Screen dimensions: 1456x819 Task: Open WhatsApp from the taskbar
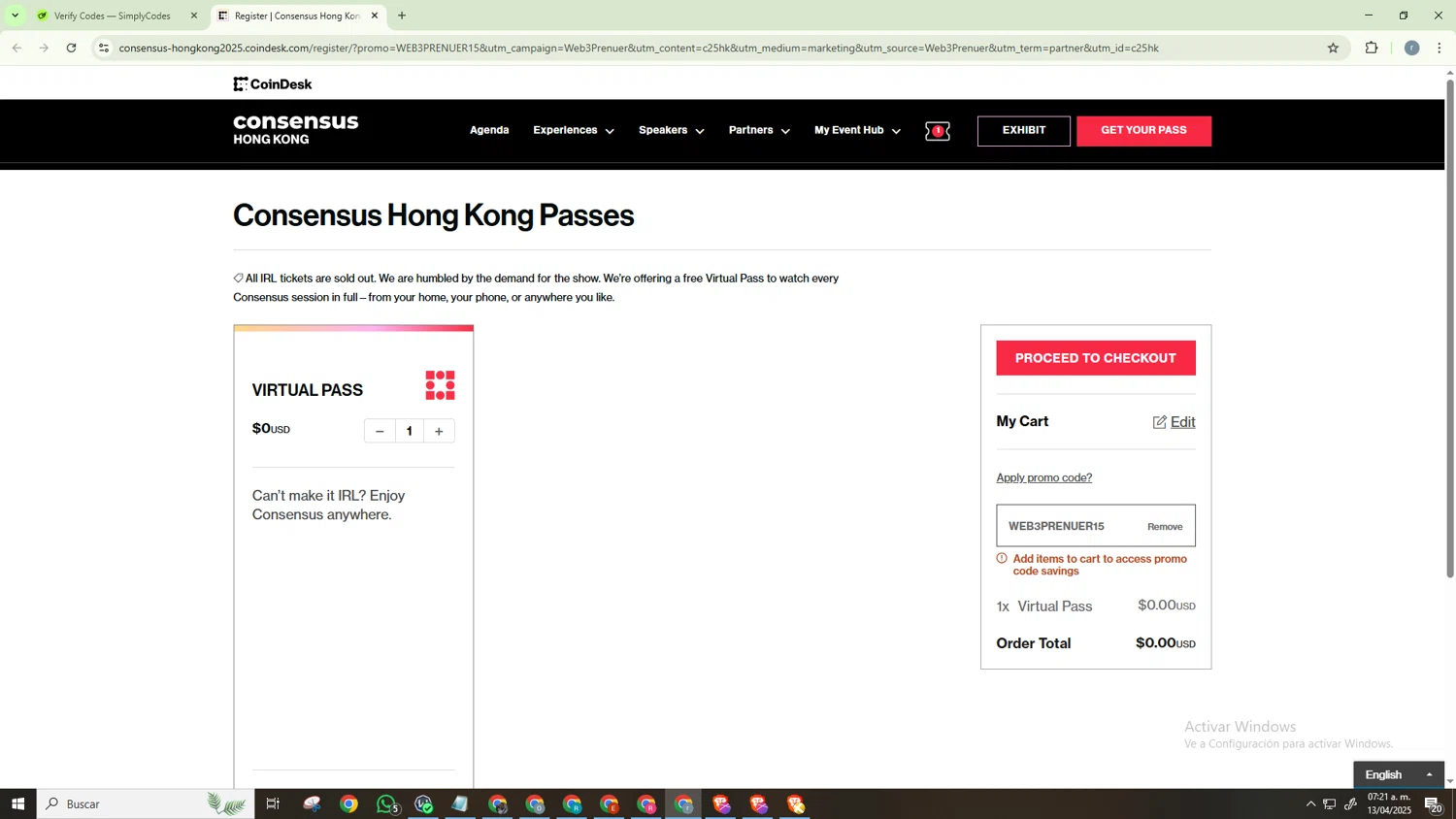387,803
